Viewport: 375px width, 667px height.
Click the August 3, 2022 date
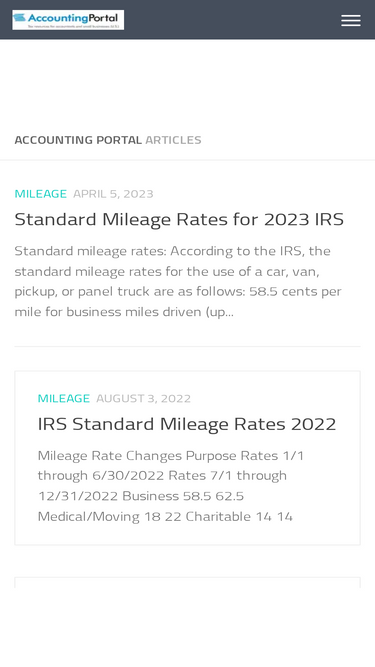point(143,398)
